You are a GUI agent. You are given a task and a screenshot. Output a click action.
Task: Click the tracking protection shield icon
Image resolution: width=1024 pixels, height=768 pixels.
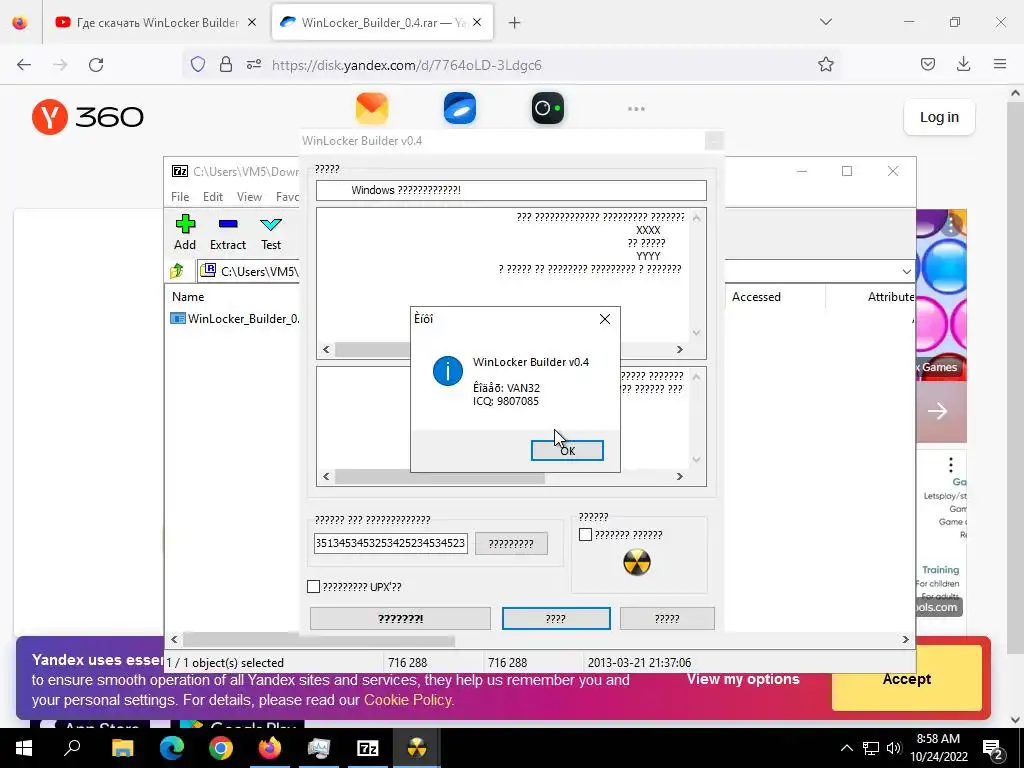tap(198, 64)
